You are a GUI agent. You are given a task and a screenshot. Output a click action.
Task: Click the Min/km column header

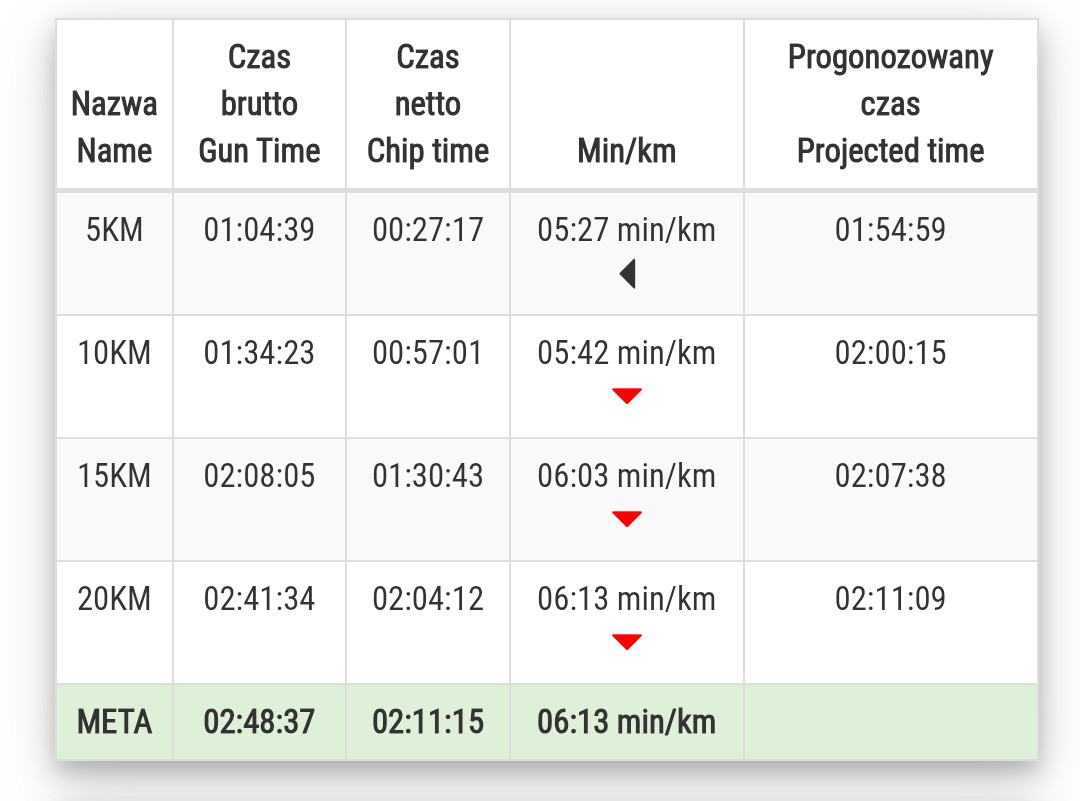pos(627,151)
